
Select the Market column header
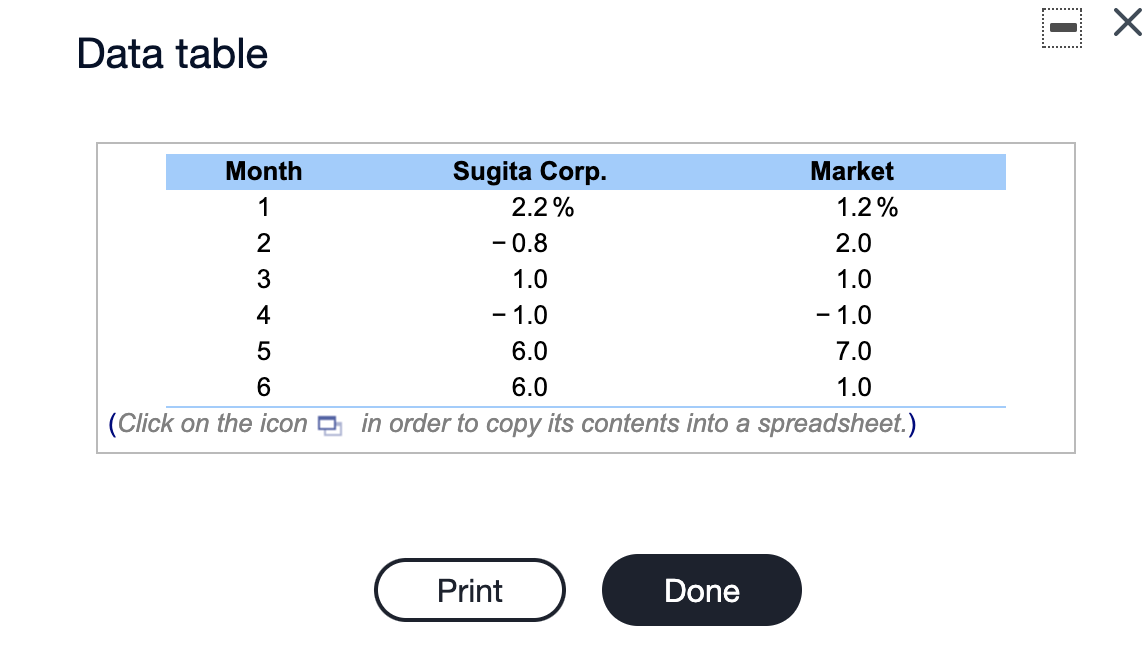pos(851,171)
